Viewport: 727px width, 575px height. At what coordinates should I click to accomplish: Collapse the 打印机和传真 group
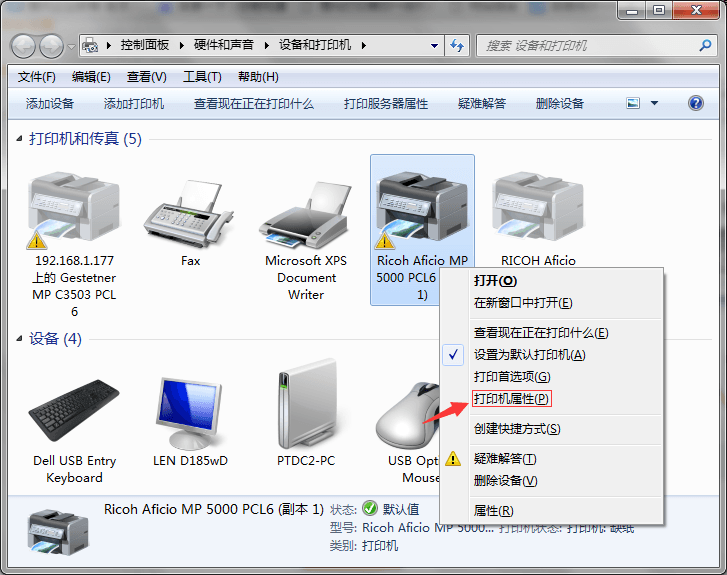coord(21,139)
